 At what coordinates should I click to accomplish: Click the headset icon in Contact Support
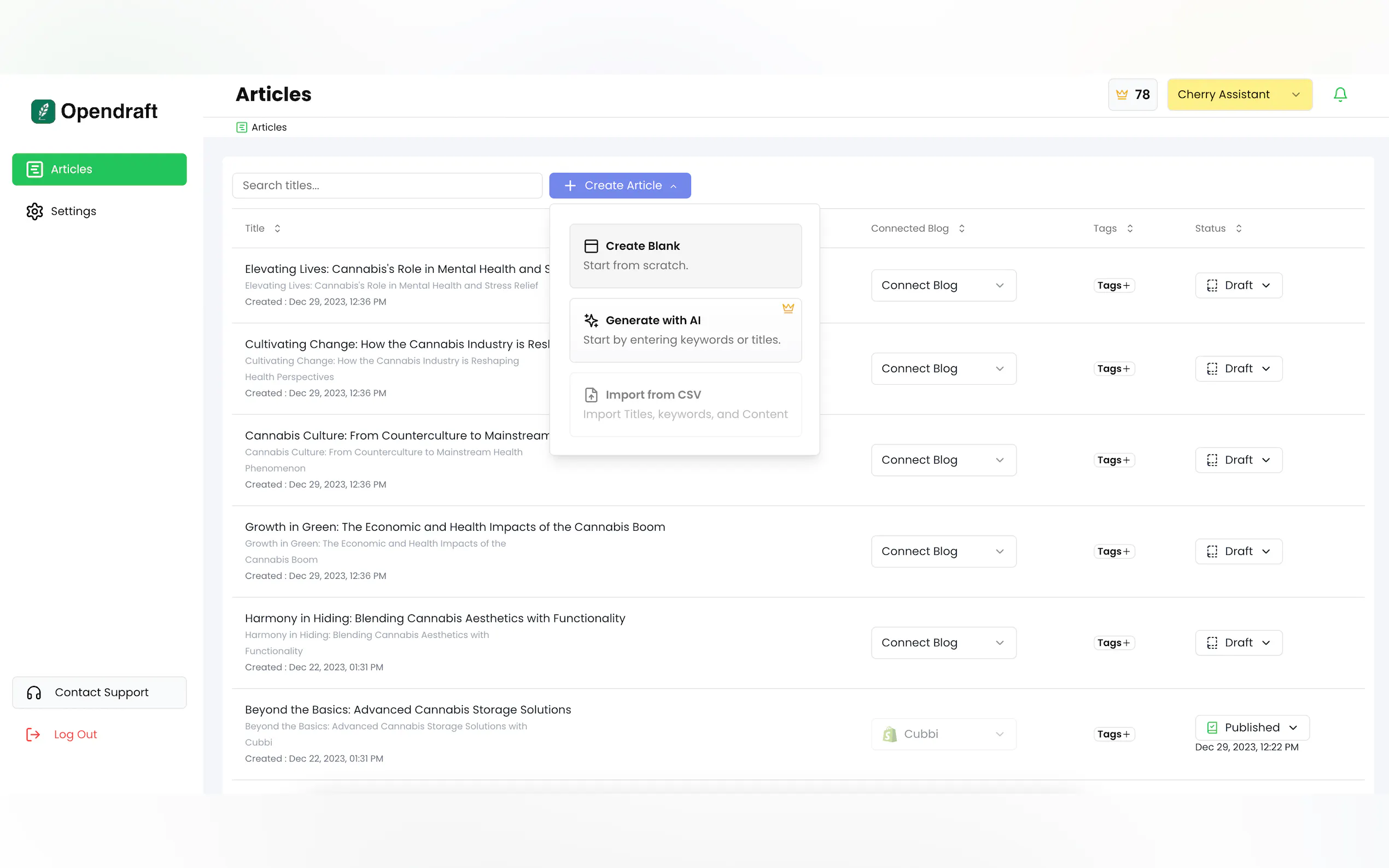click(34, 693)
